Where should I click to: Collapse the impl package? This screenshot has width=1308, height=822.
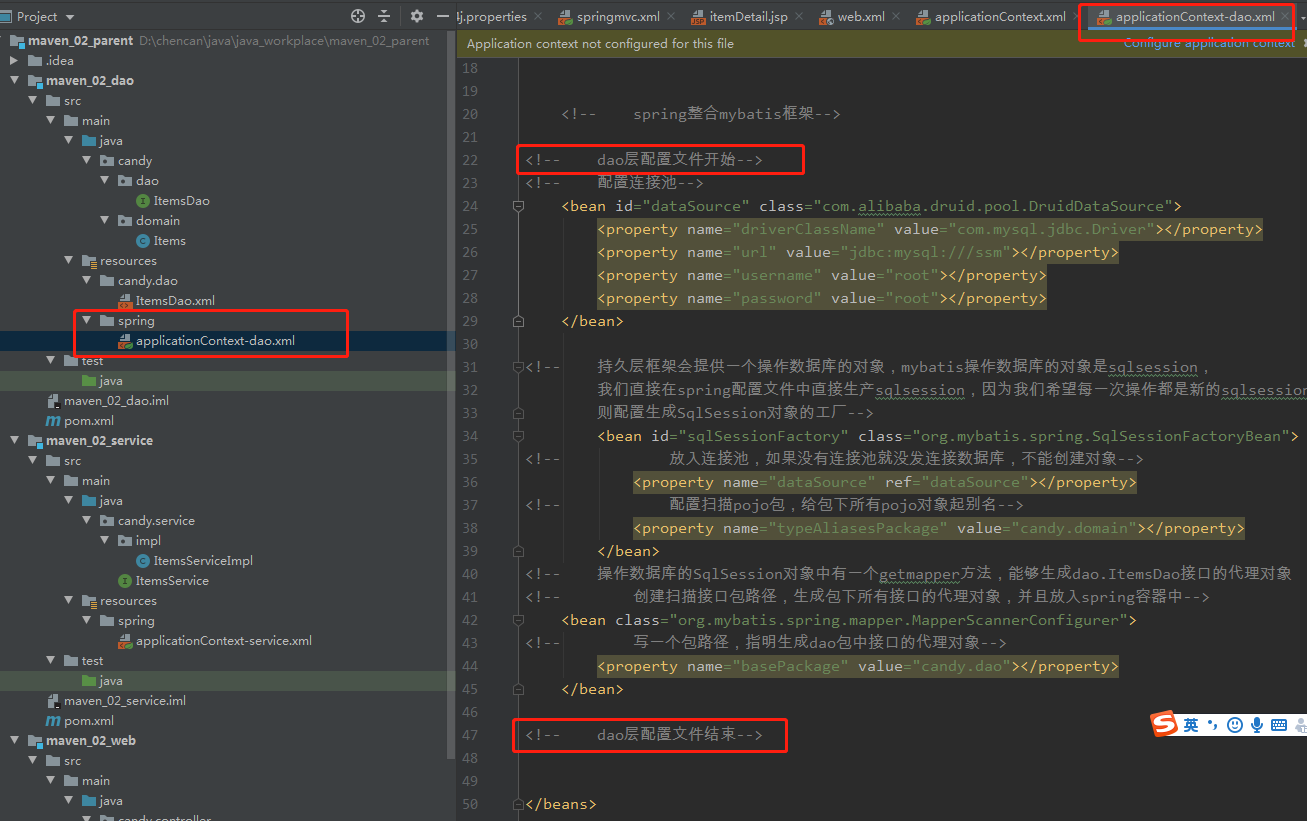(104, 541)
